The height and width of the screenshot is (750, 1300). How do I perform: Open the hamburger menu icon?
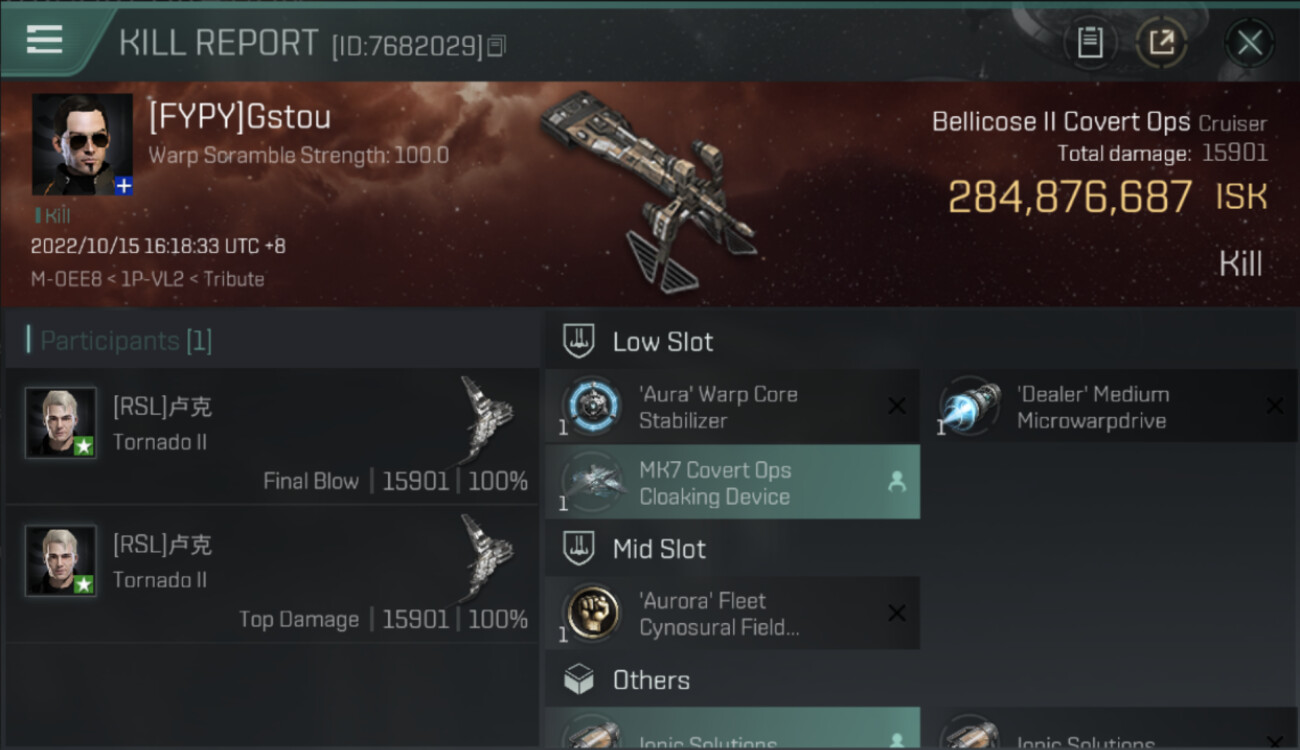coord(45,40)
